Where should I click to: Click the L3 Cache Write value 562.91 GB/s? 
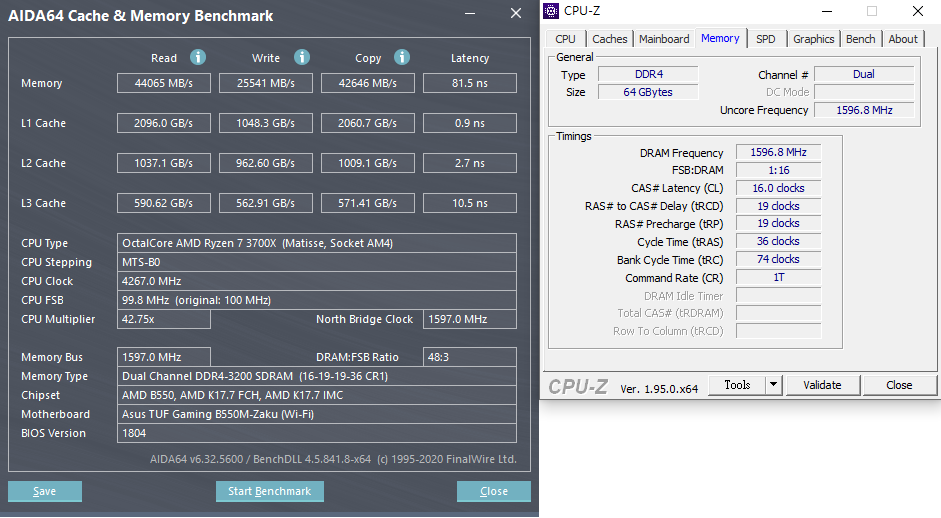[266, 203]
